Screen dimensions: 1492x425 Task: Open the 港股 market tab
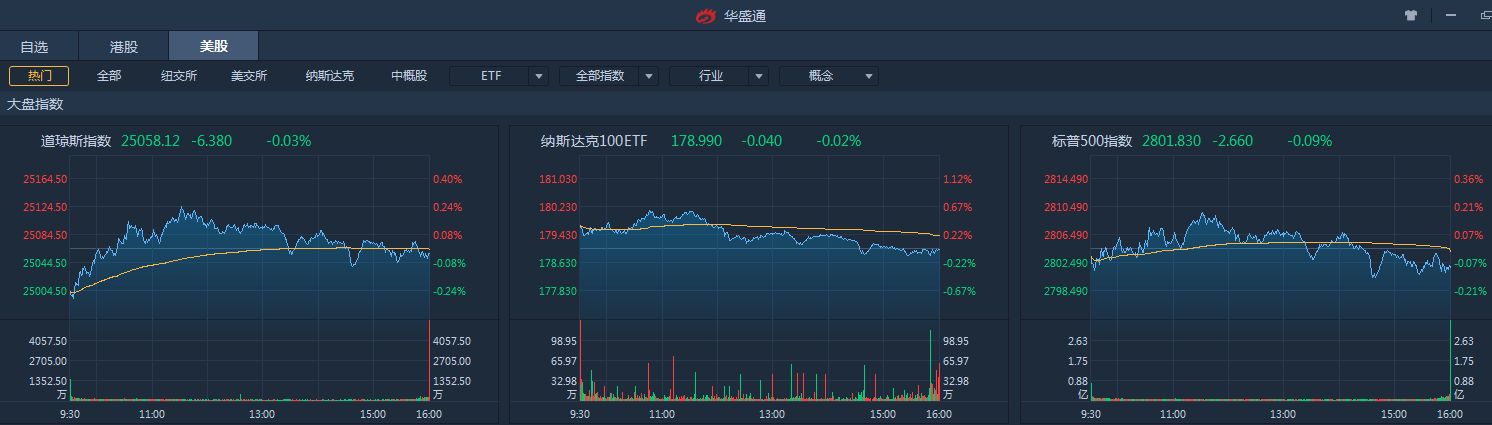124,46
